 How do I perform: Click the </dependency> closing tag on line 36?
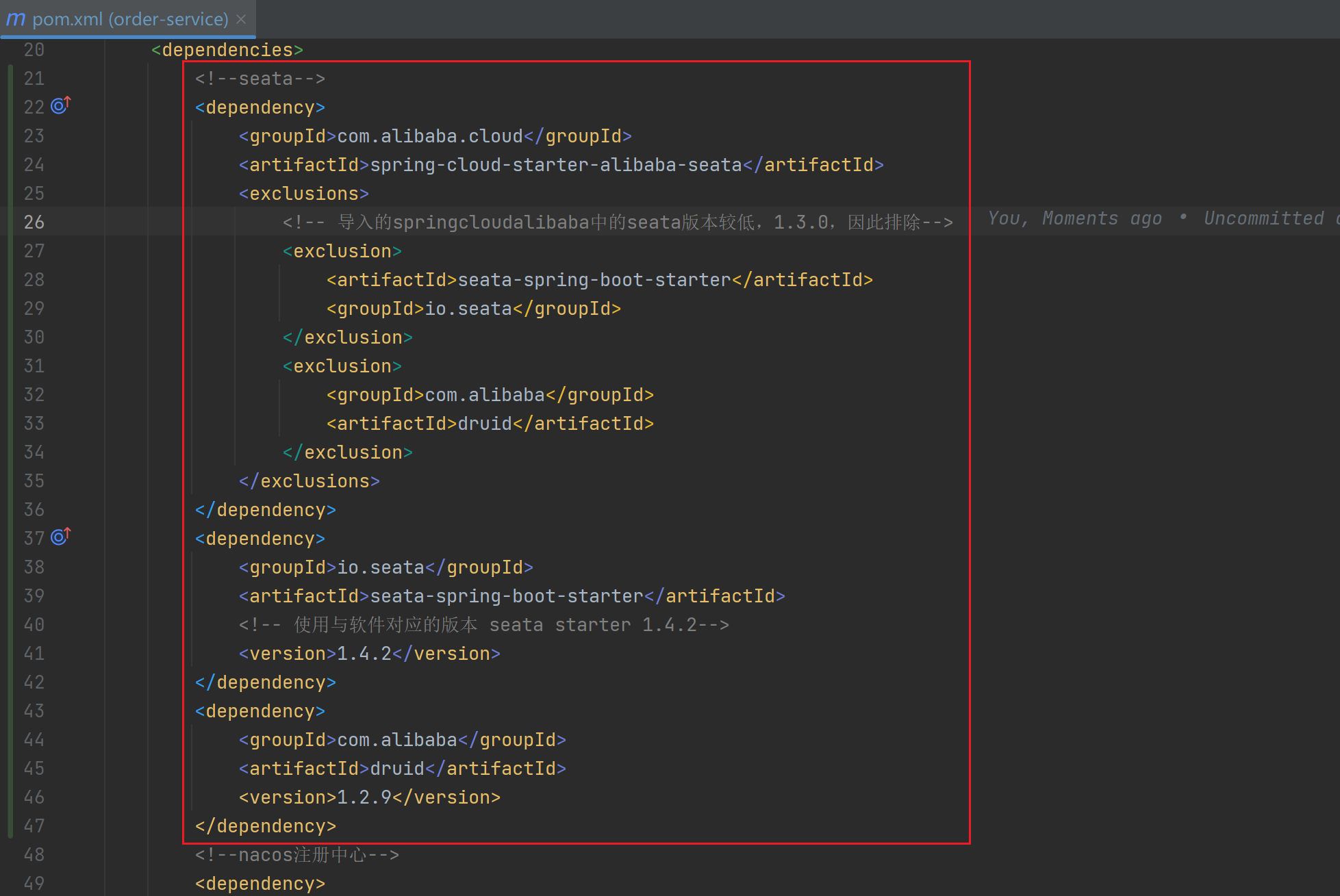(266, 510)
